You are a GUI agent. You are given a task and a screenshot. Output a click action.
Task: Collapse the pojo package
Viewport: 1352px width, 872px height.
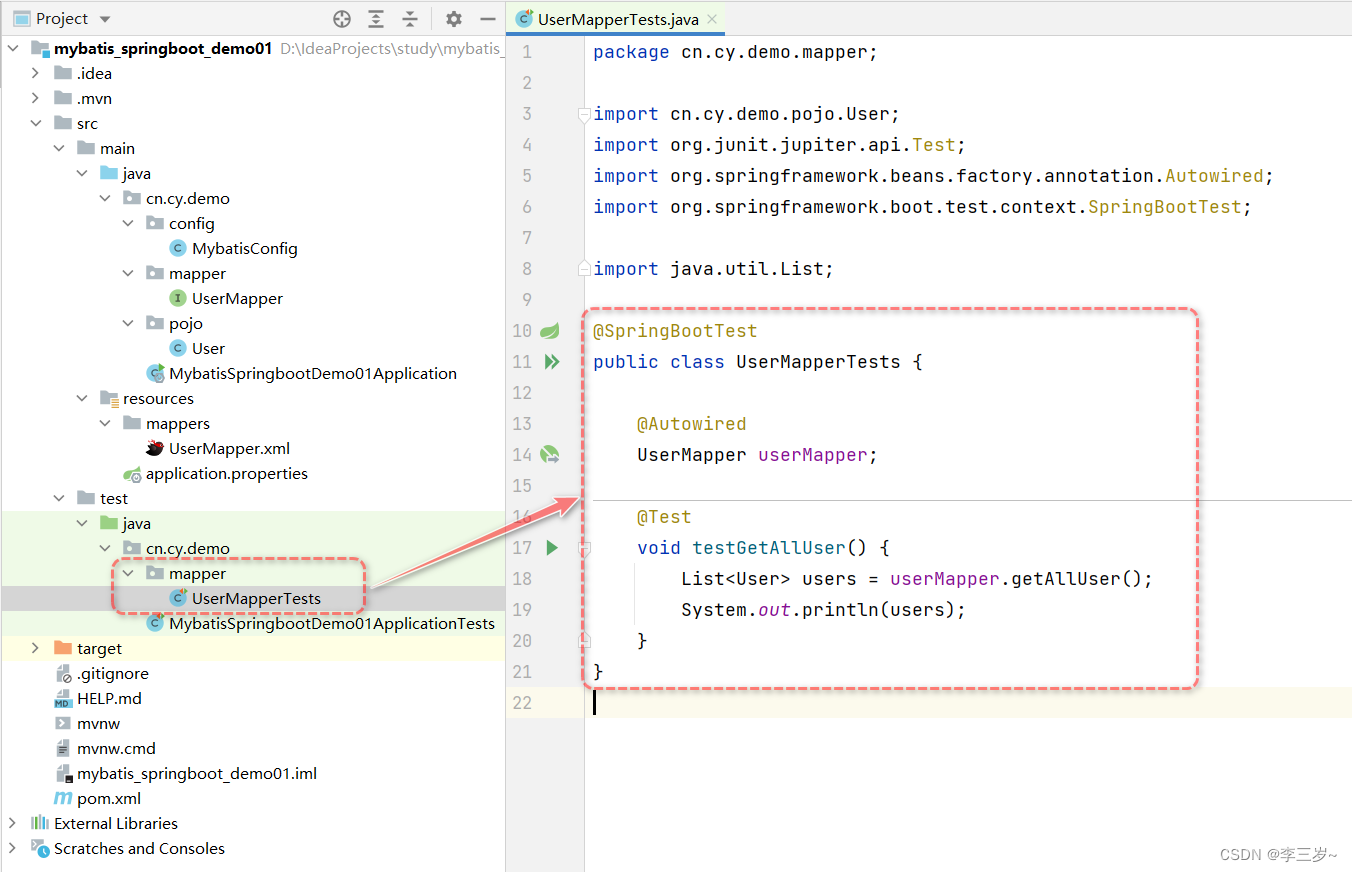[128, 323]
